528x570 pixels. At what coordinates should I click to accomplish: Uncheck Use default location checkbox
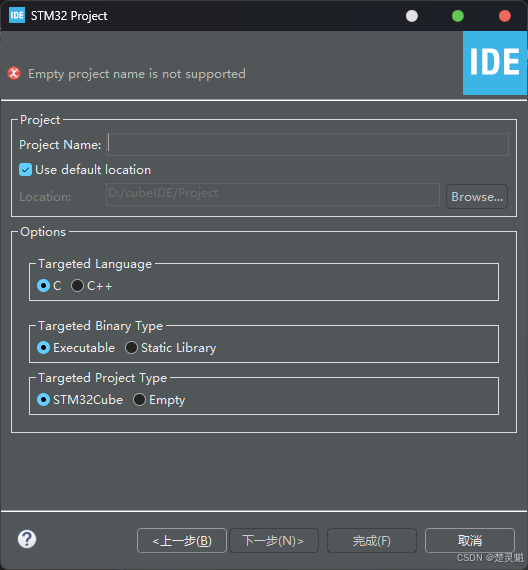25,170
